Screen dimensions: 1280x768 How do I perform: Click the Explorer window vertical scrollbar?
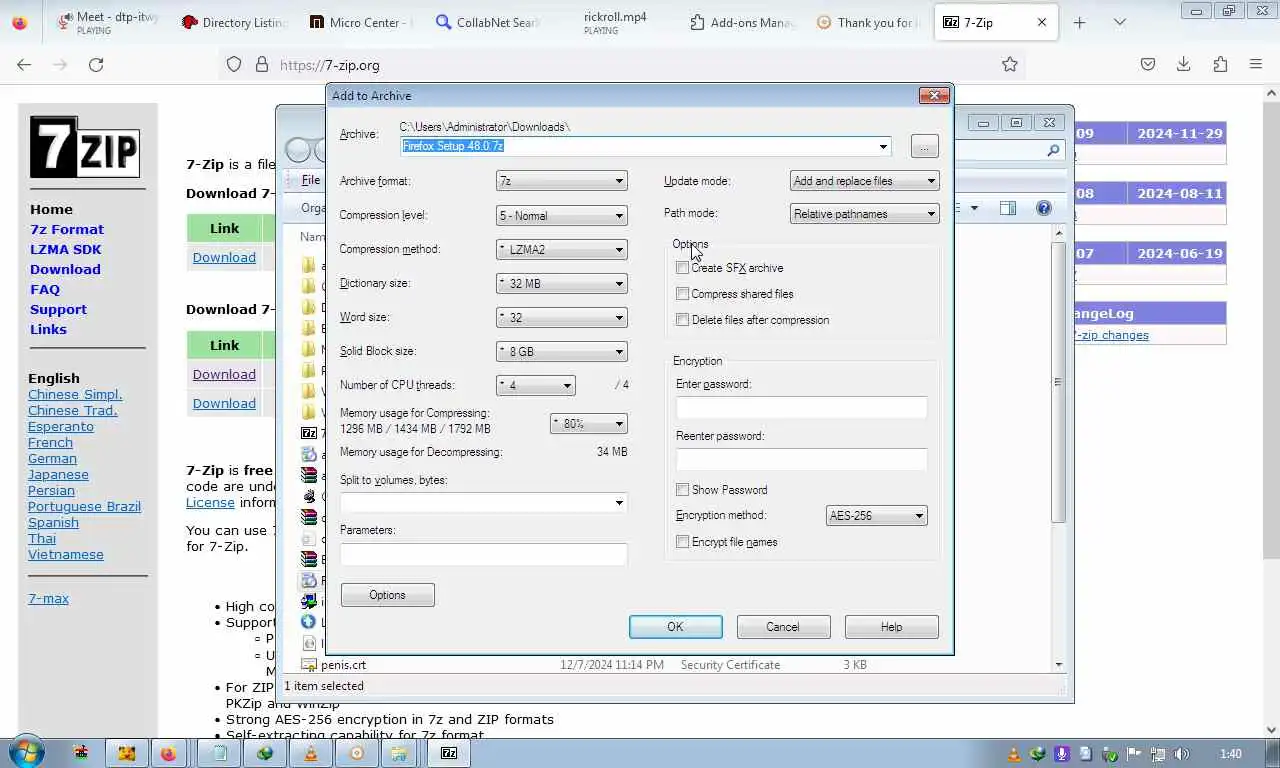click(1058, 380)
